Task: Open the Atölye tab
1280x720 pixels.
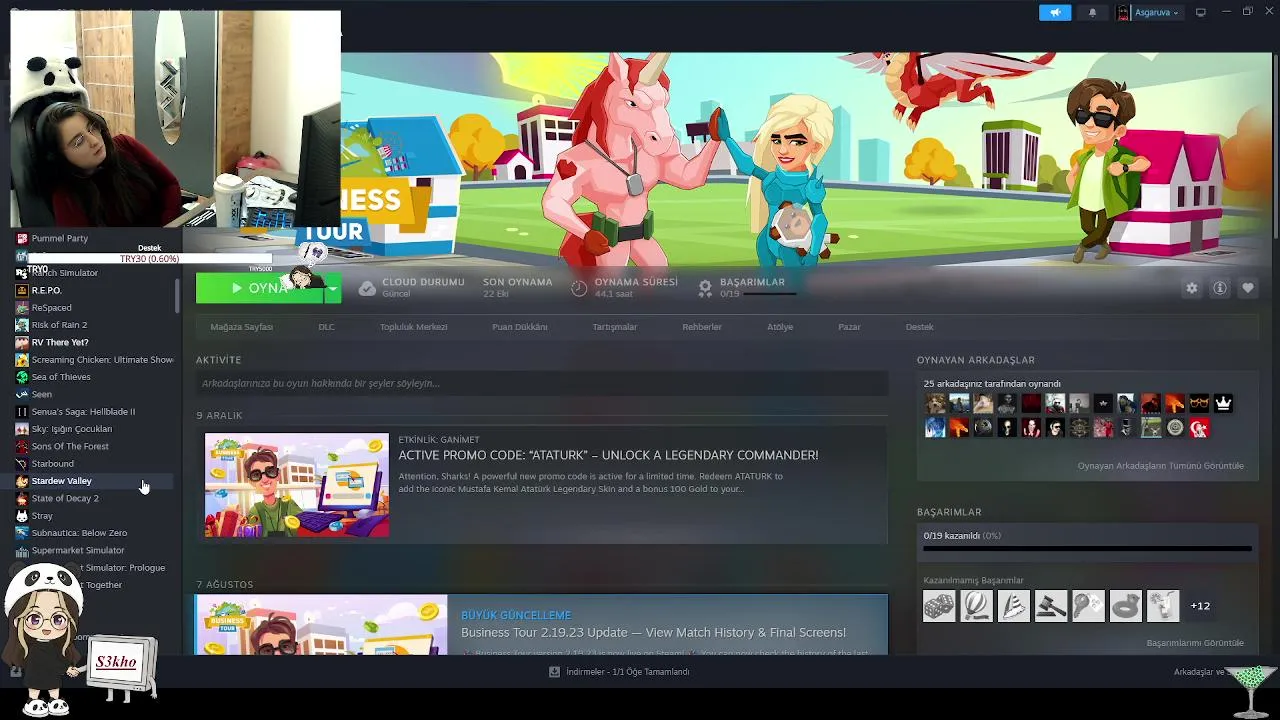Action: point(779,327)
